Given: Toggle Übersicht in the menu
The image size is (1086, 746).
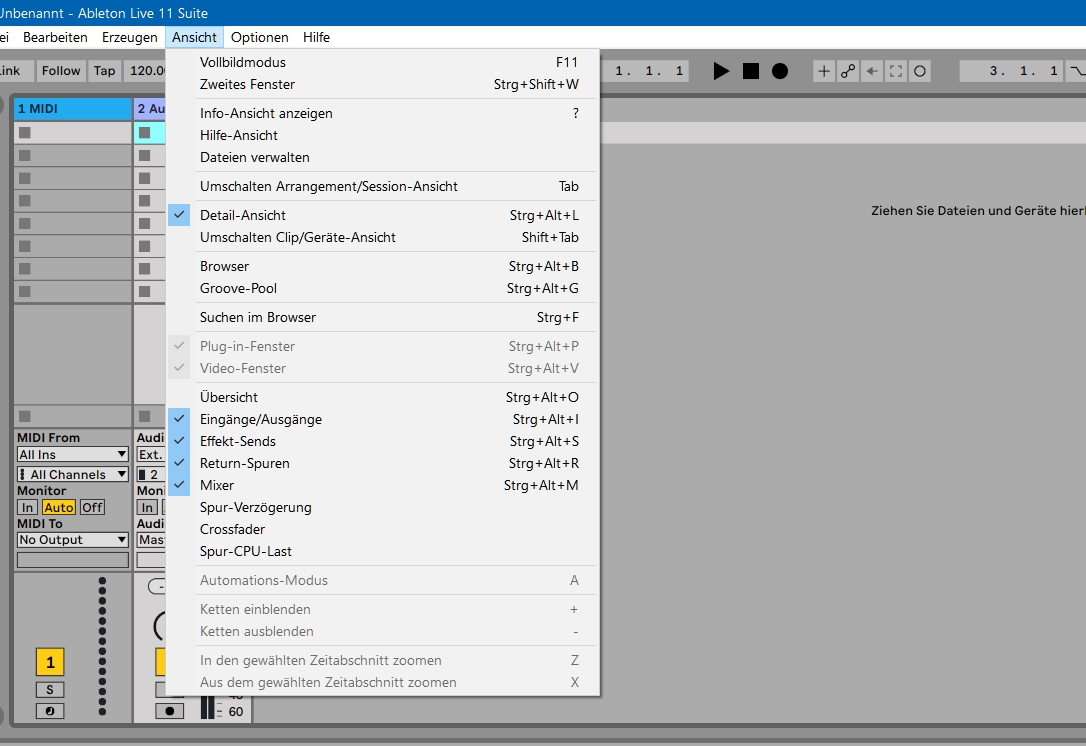Looking at the screenshot, I should click(x=382, y=398).
